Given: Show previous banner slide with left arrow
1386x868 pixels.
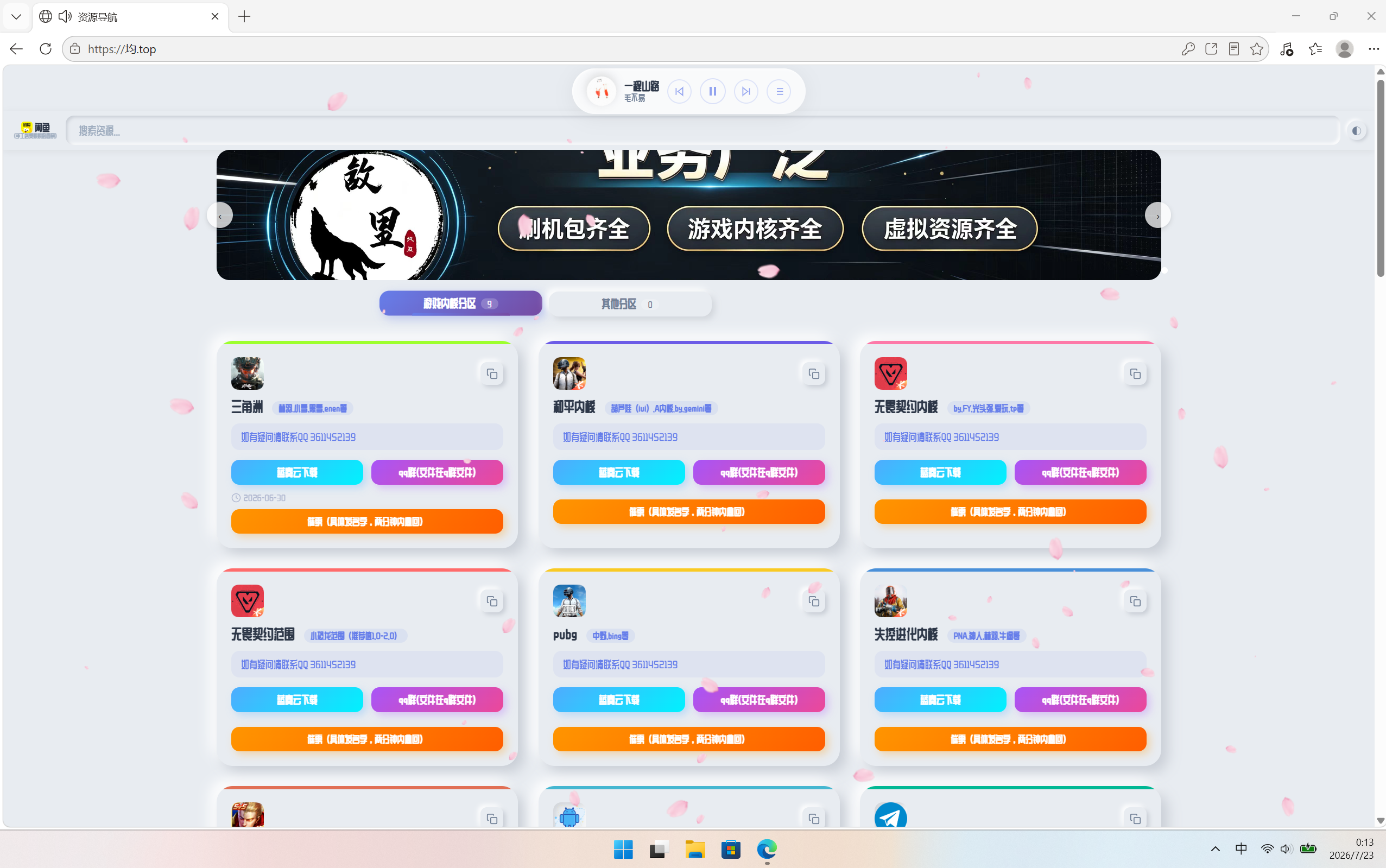Looking at the screenshot, I should point(220,216).
